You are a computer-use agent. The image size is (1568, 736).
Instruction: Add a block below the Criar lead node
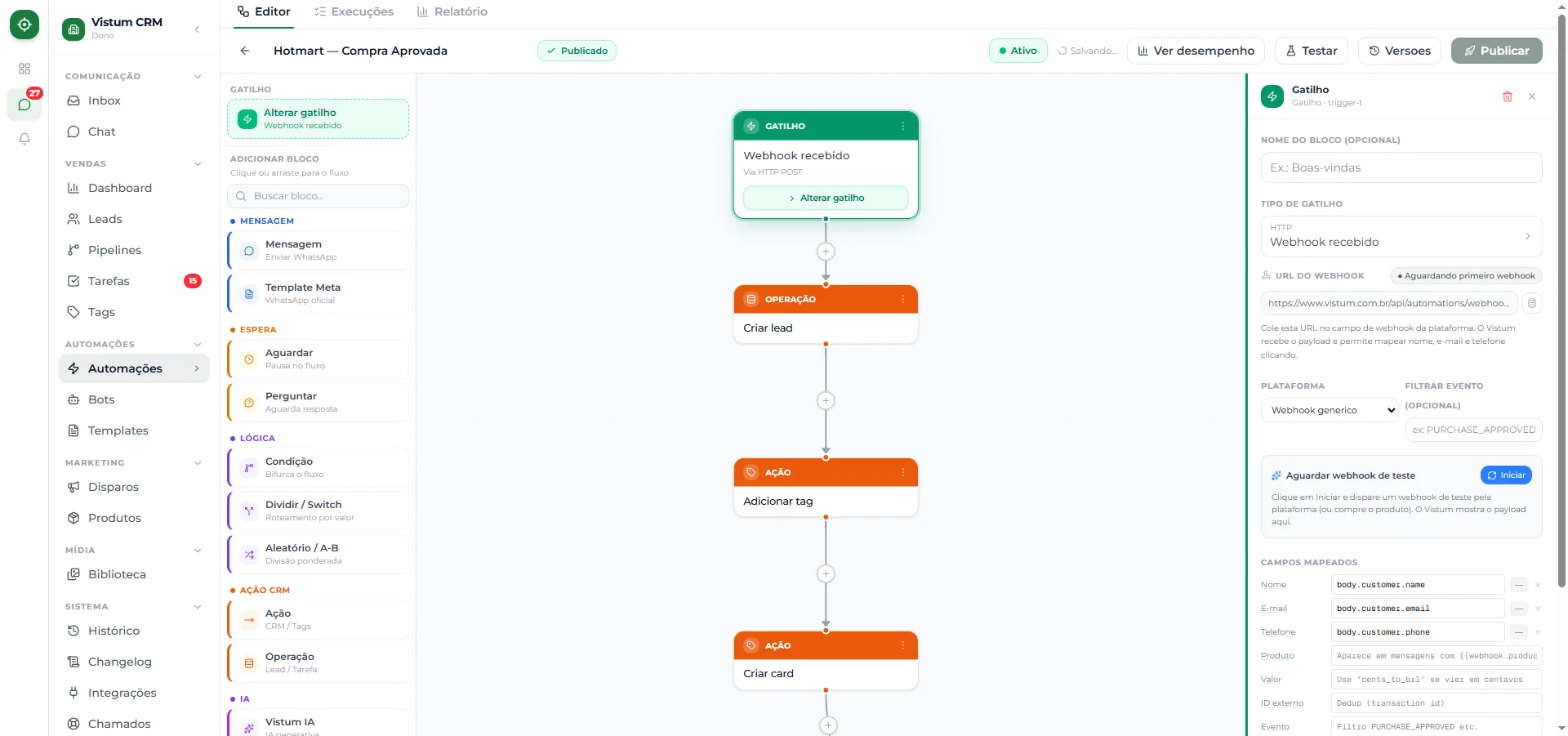(x=826, y=400)
